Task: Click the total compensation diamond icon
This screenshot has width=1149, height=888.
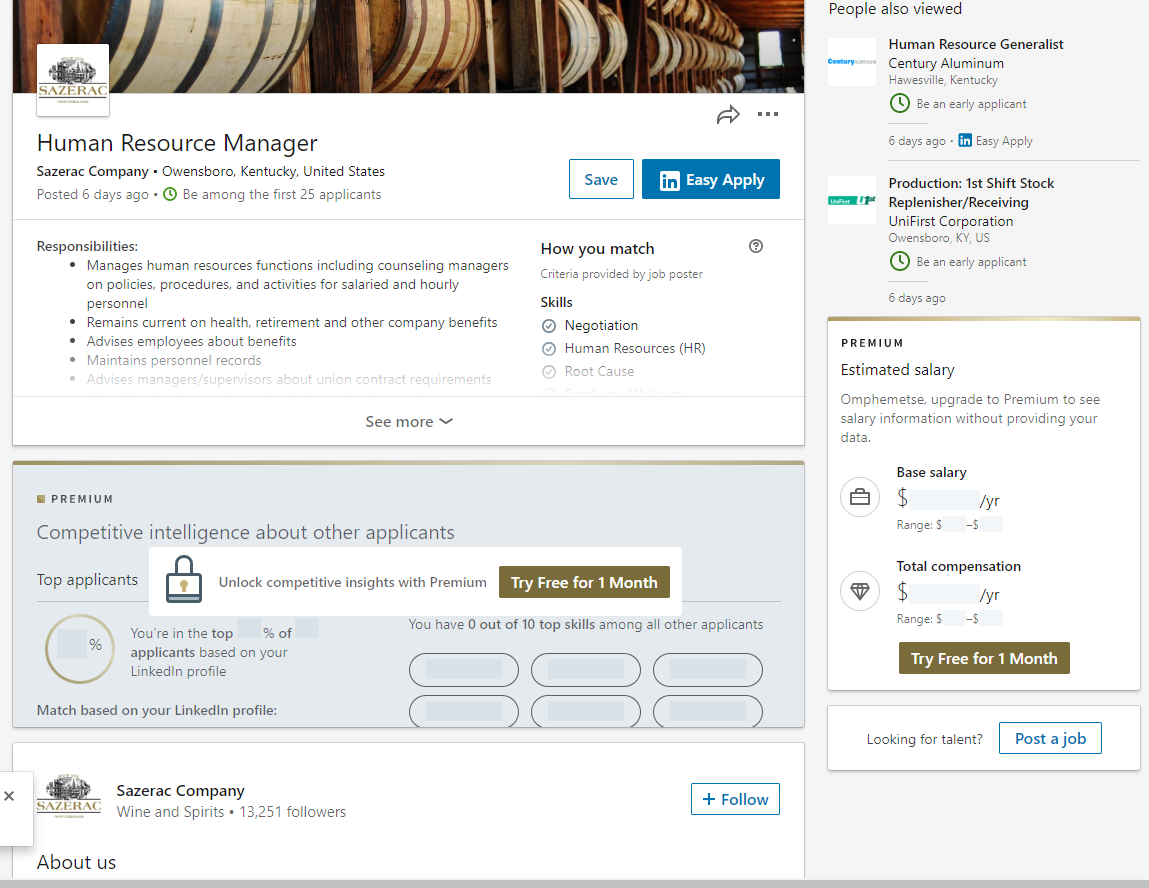Action: [x=860, y=591]
